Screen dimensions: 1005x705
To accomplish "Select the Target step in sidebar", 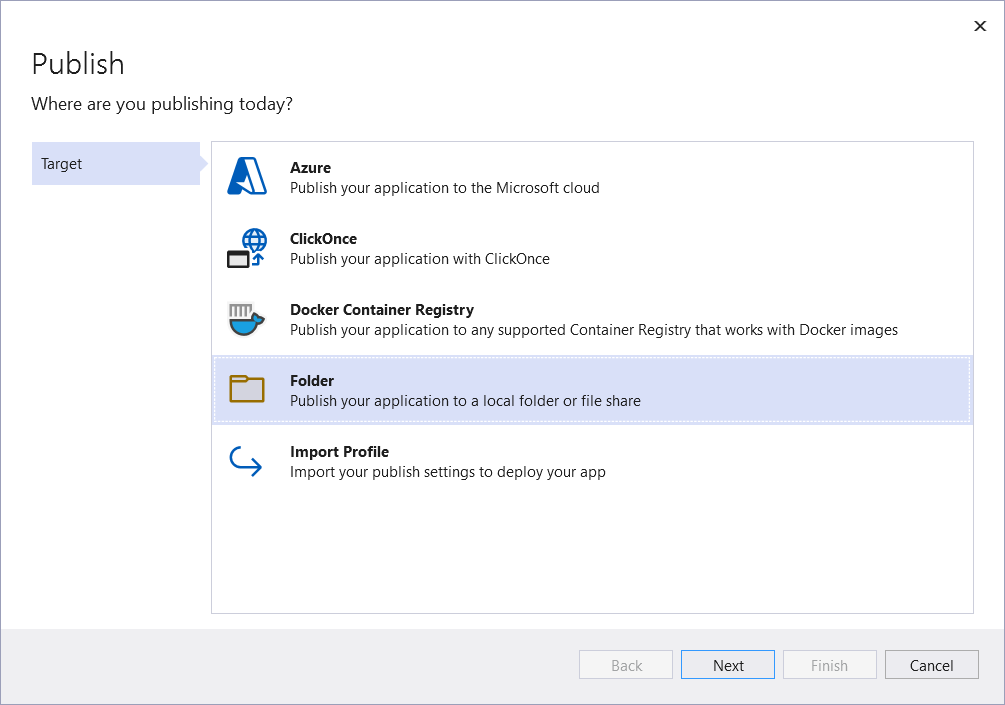I will coord(116,163).
